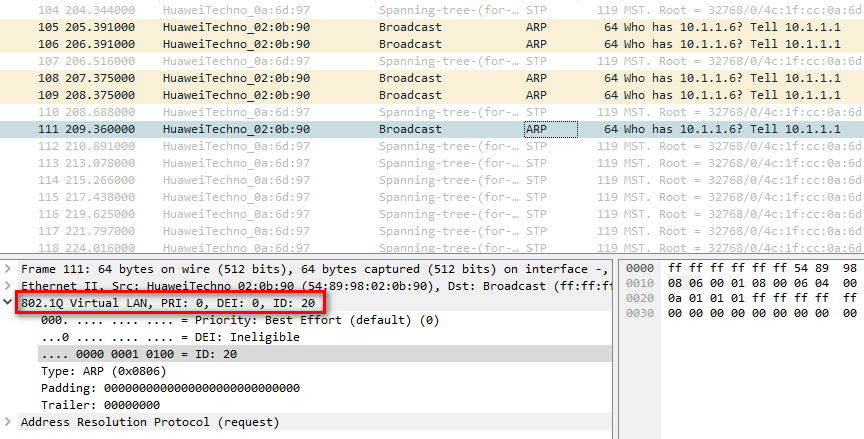Select packet 109 at time 208.375000

[x=432, y=95]
